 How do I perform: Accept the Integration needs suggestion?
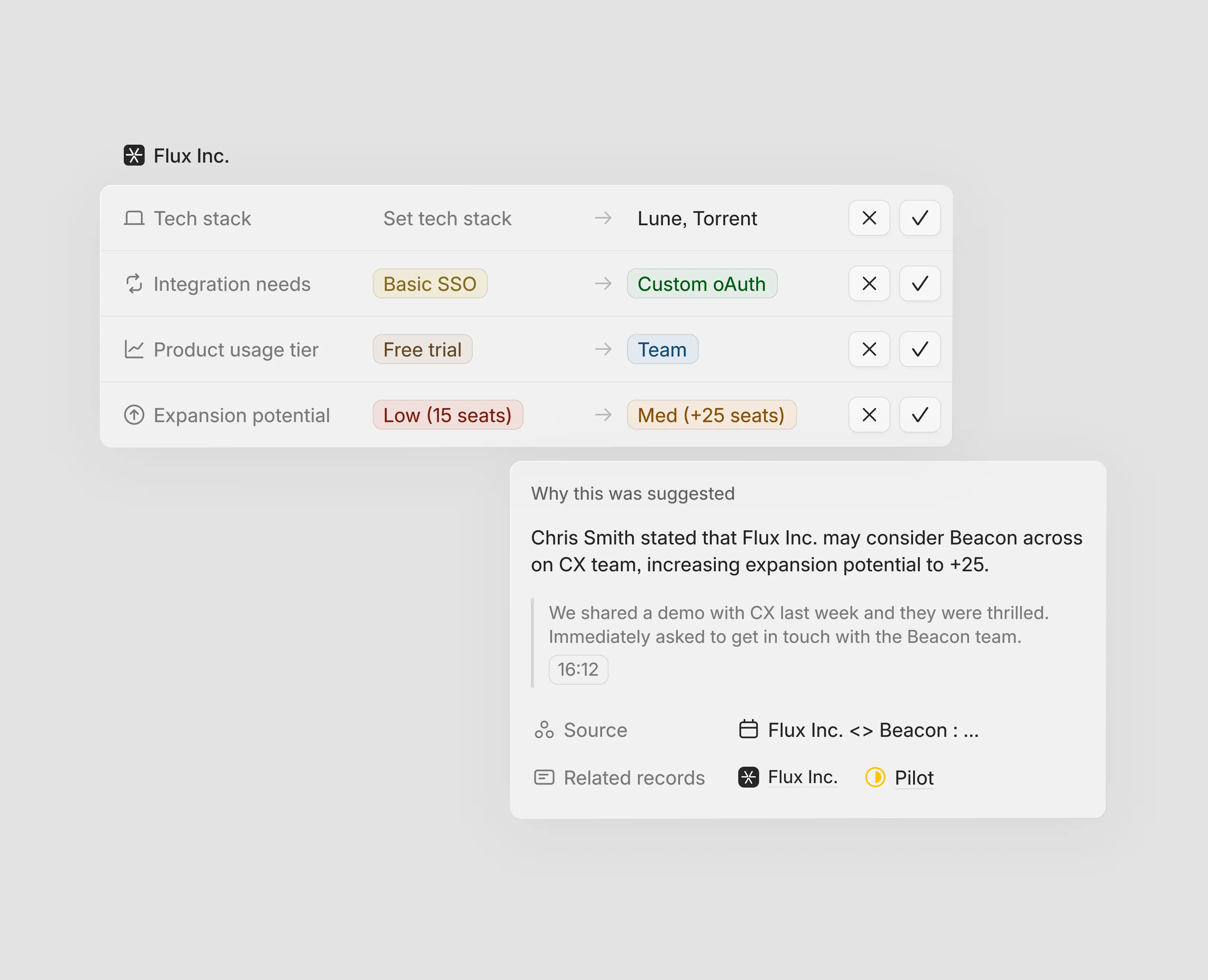coord(919,283)
